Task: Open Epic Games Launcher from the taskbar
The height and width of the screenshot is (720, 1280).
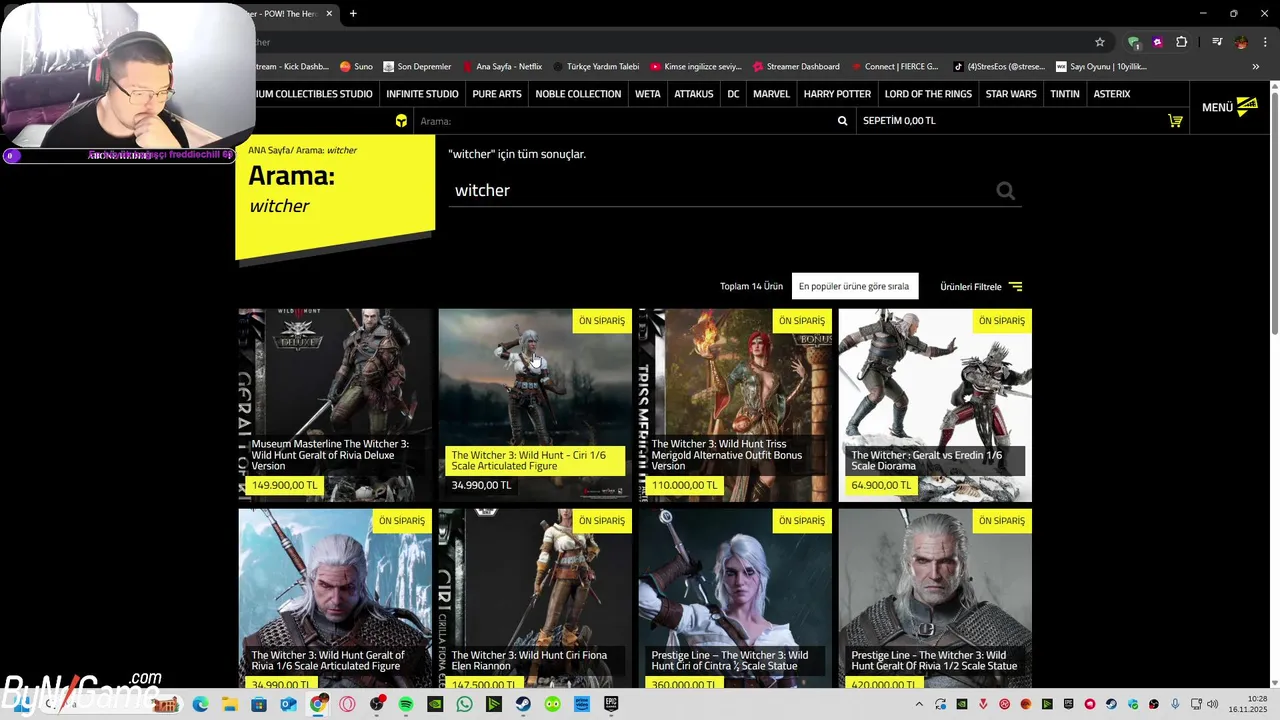Action: pyautogui.click(x=611, y=704)
